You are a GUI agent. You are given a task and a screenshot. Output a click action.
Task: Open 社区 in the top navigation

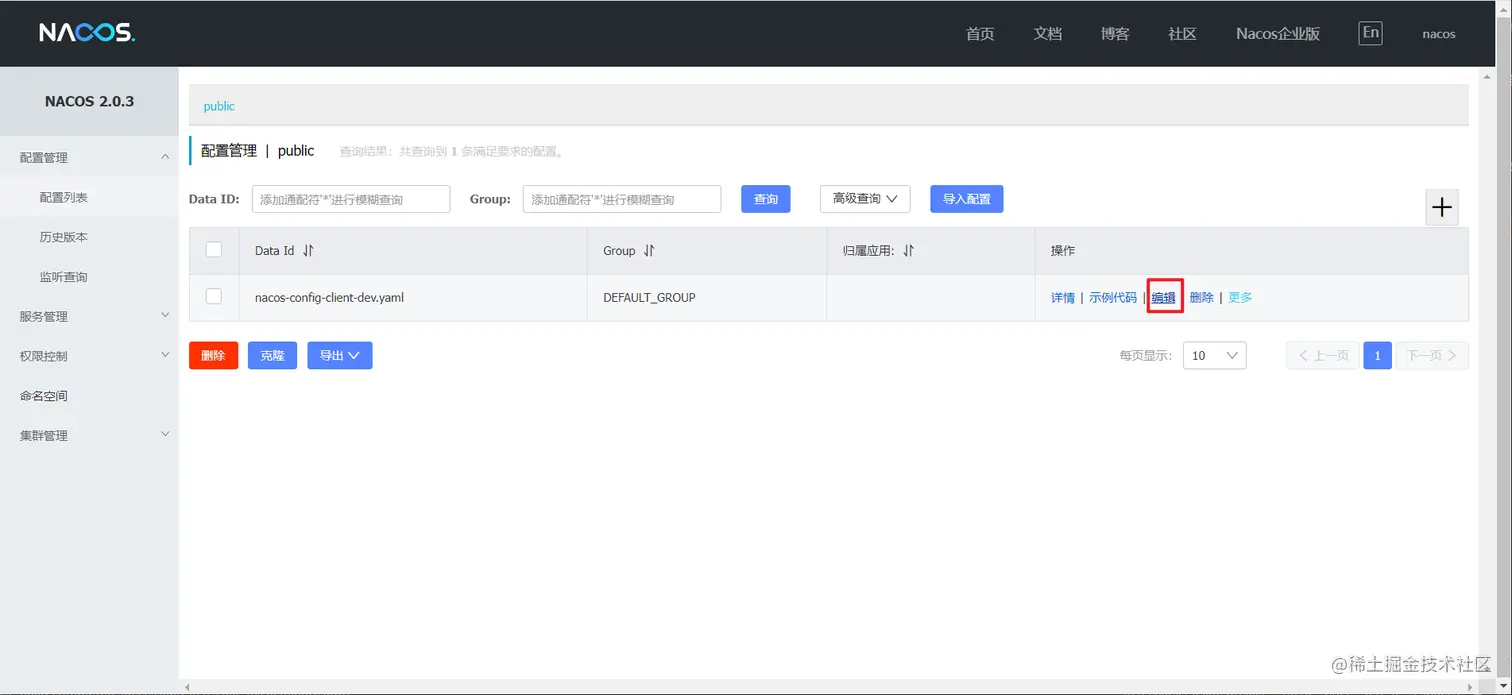coord(1182,34)
